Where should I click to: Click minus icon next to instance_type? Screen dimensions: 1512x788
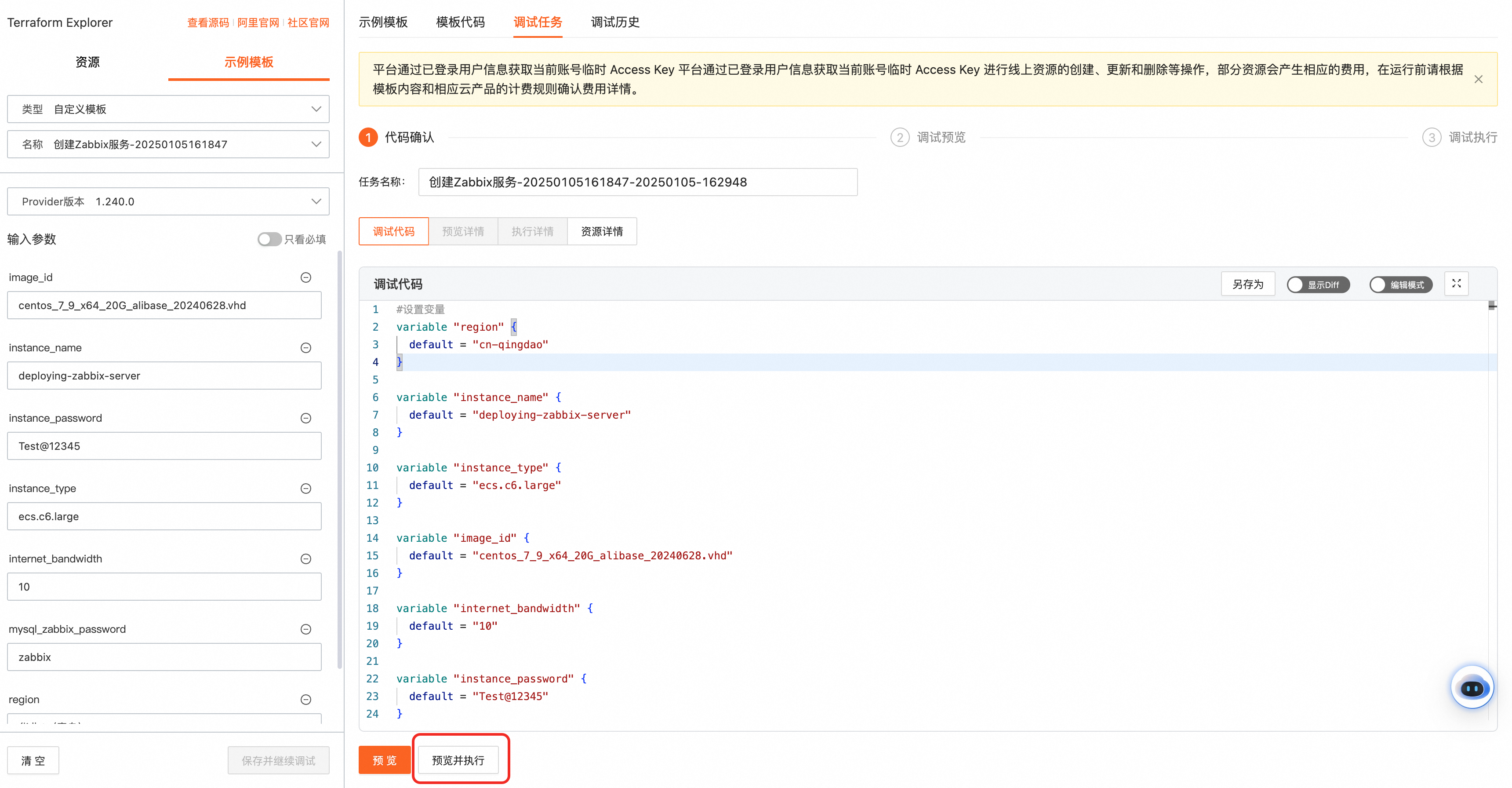coord(306,489)
